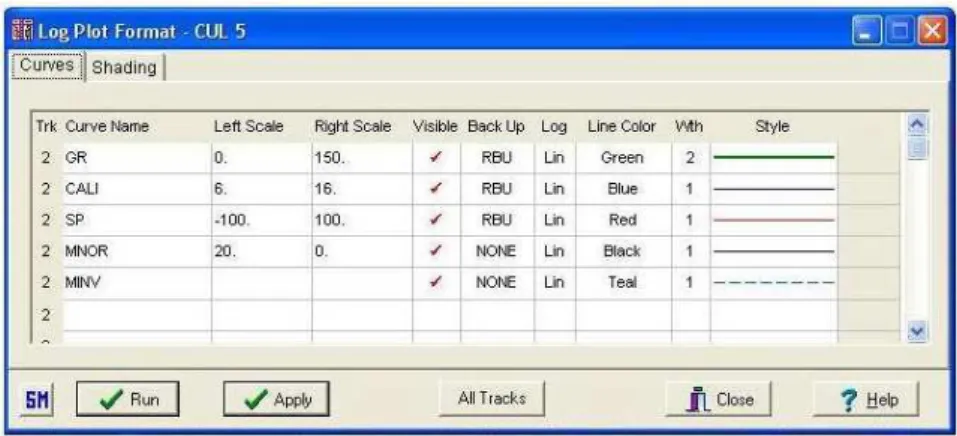Click the scroll down arrow of curve table
957x436 pixels.
(x=917, y=330)
